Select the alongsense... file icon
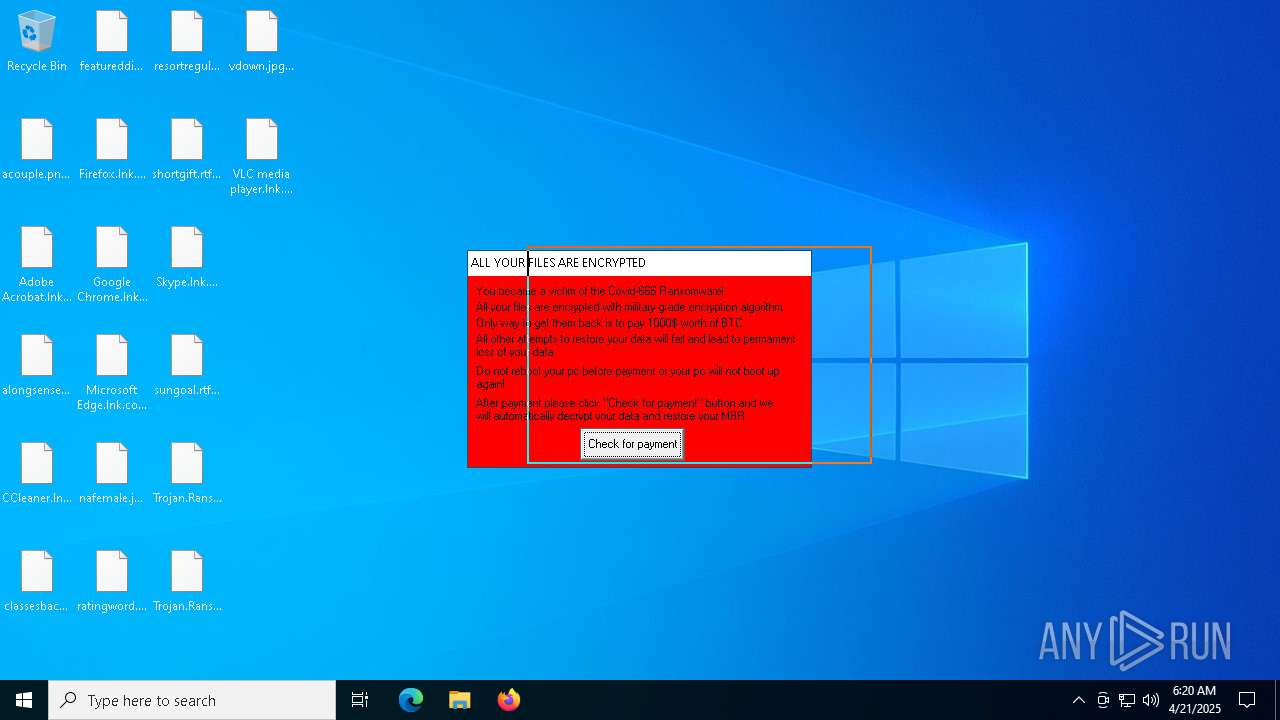The image size is (1280, 720). coord(37,365)
